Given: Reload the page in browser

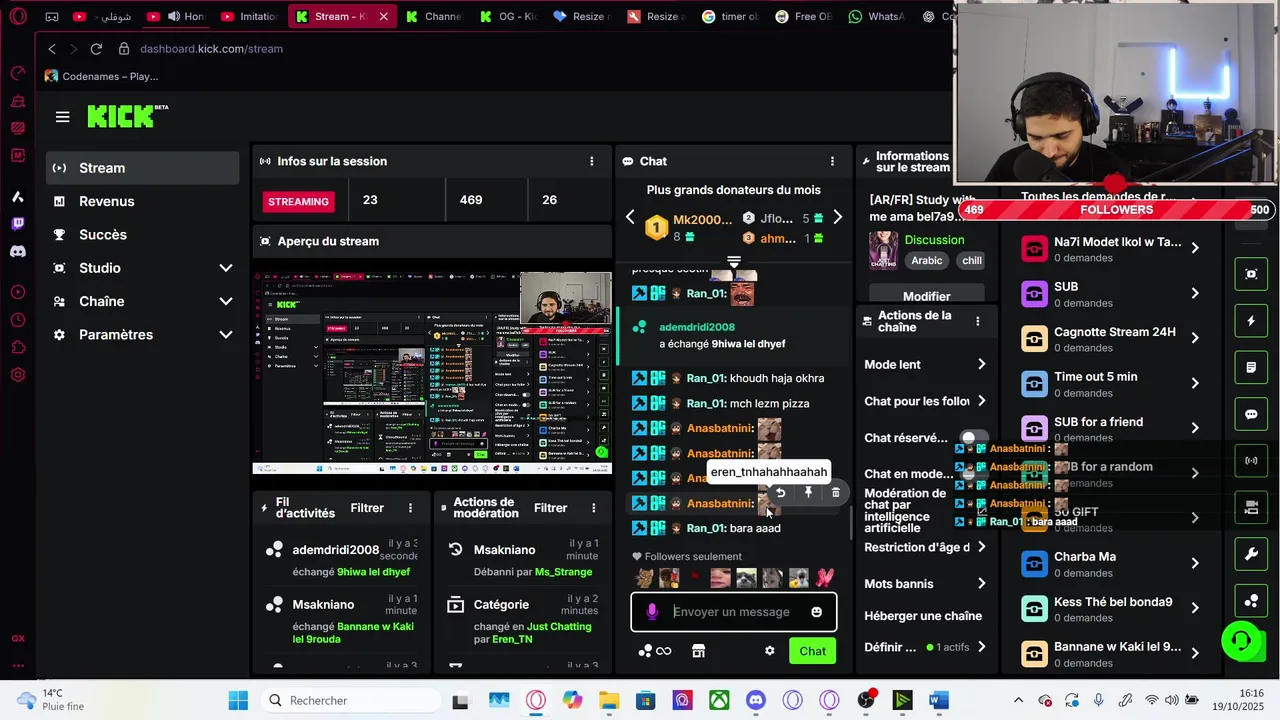Looking at the screenshot, I should pos(96,49).
